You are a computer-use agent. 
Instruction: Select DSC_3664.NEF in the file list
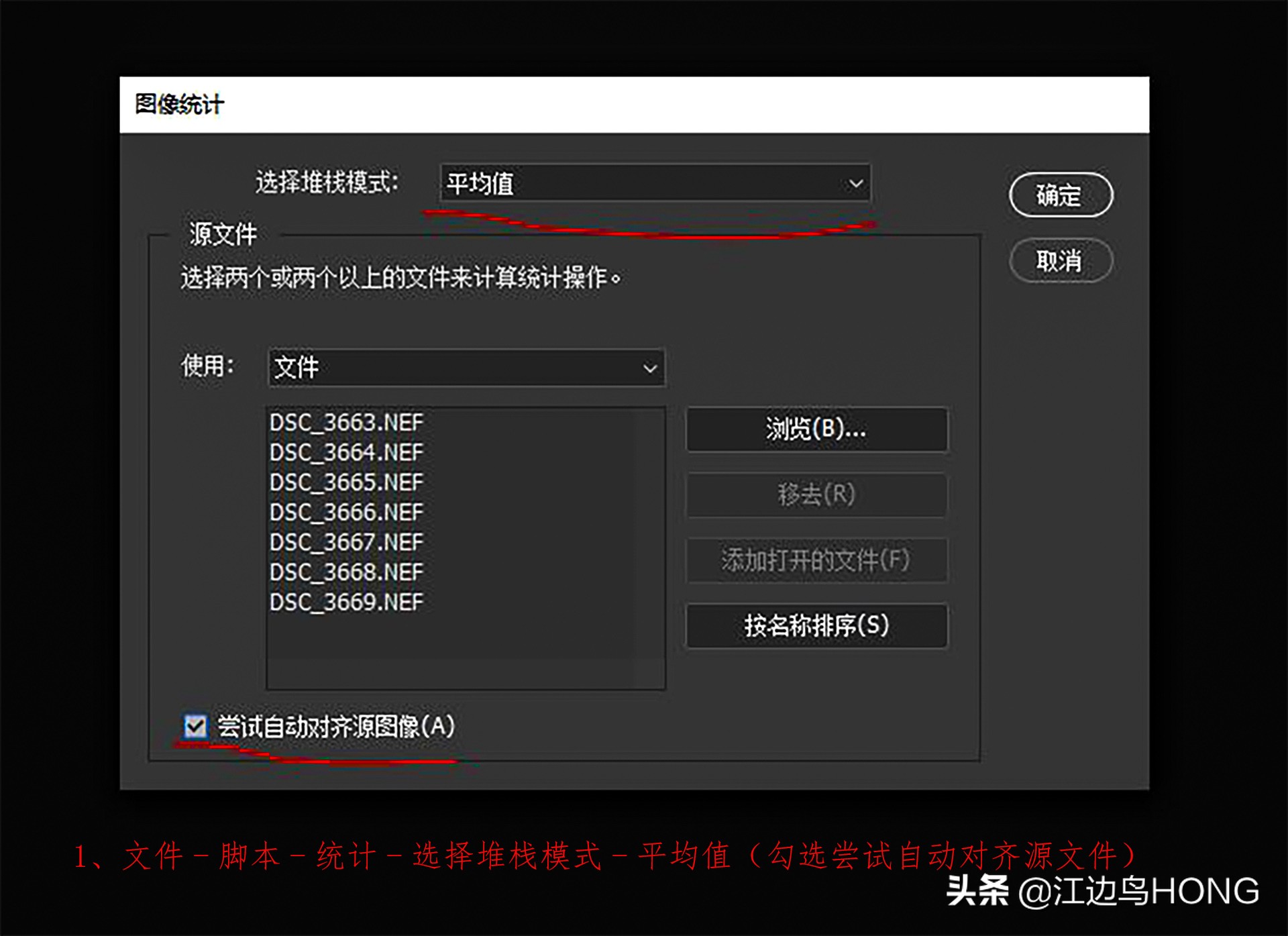pyautogui.click(x=345, y=452)
